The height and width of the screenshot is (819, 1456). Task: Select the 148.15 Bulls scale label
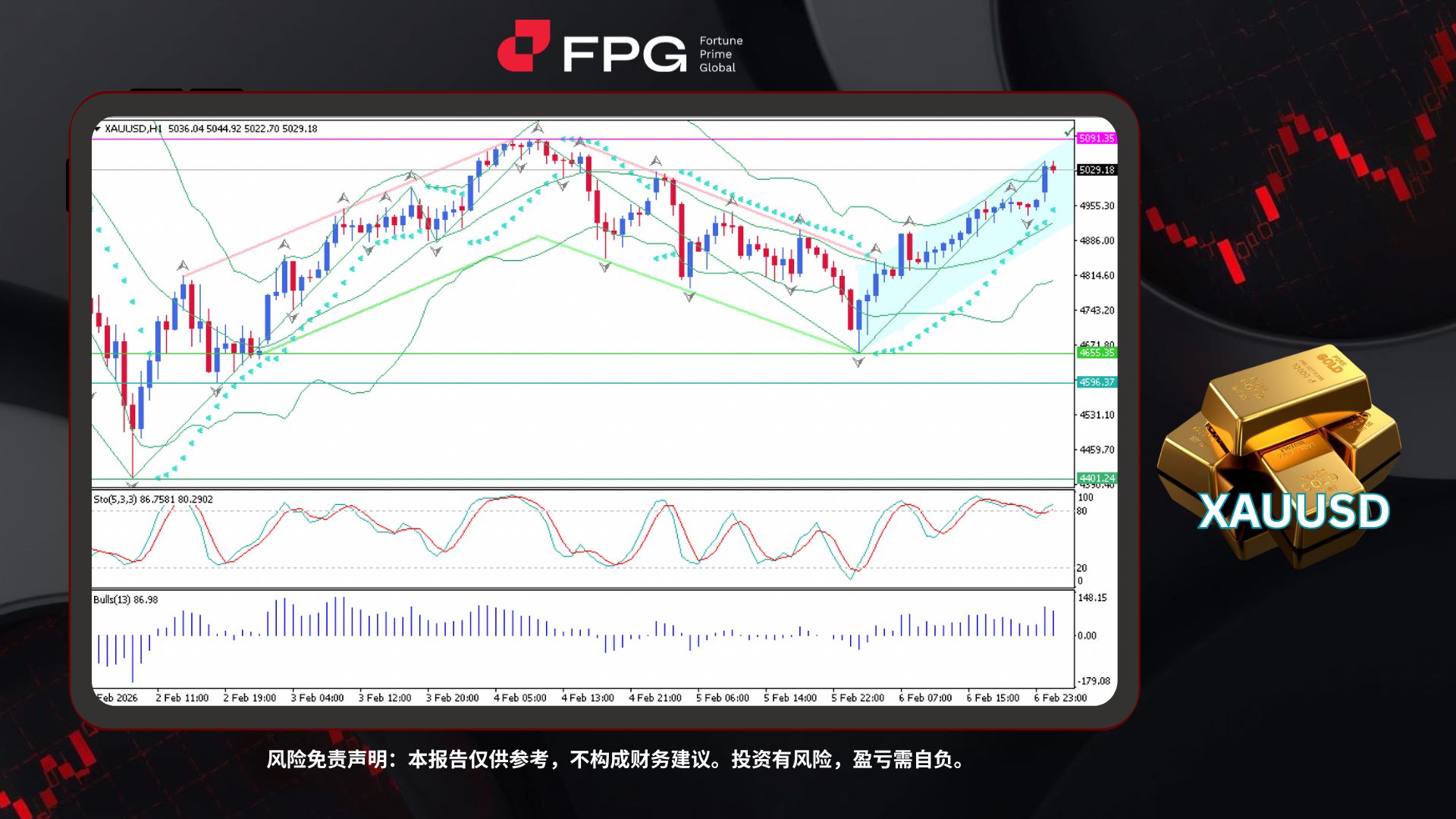1092,596
